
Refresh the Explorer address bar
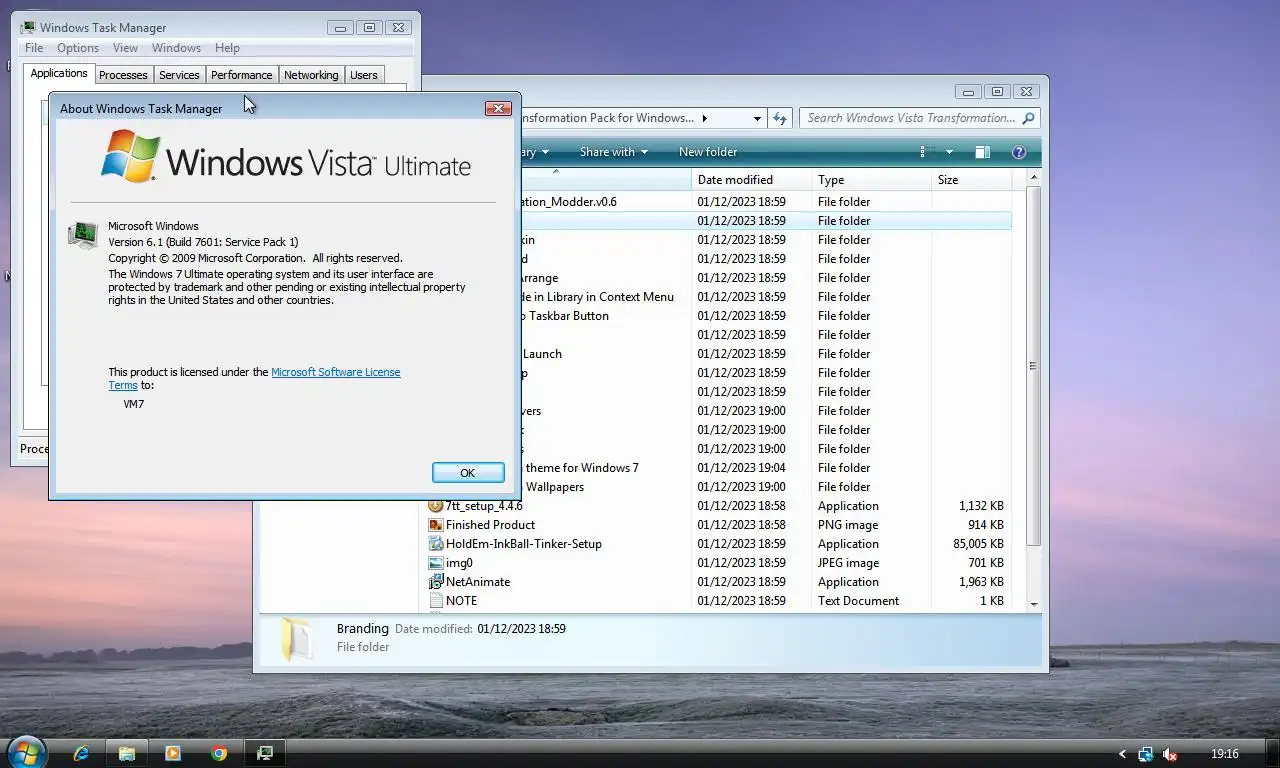[780, 118]
